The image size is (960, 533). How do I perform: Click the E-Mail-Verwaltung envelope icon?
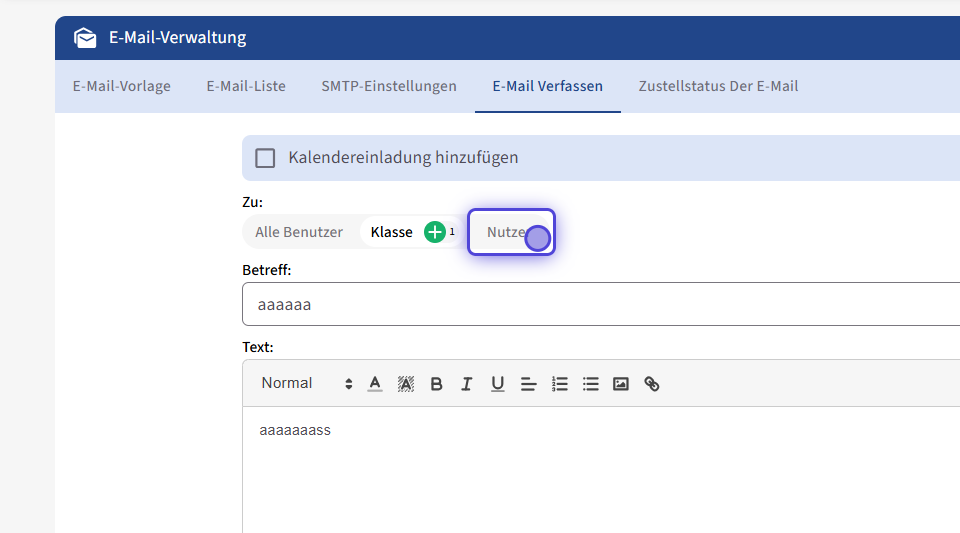[x=85, y=38]
